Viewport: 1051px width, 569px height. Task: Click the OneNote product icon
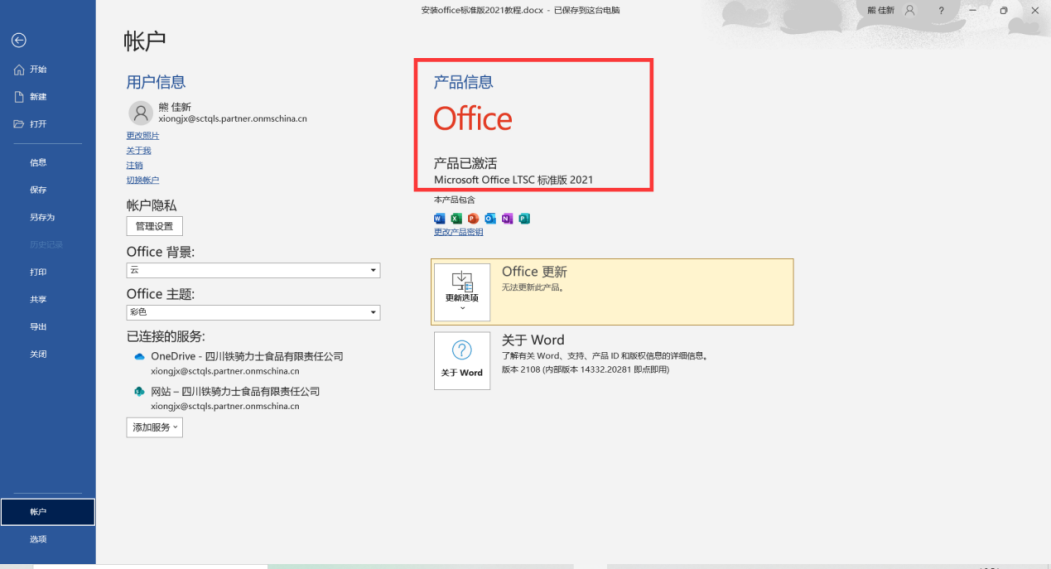point(507,218)
